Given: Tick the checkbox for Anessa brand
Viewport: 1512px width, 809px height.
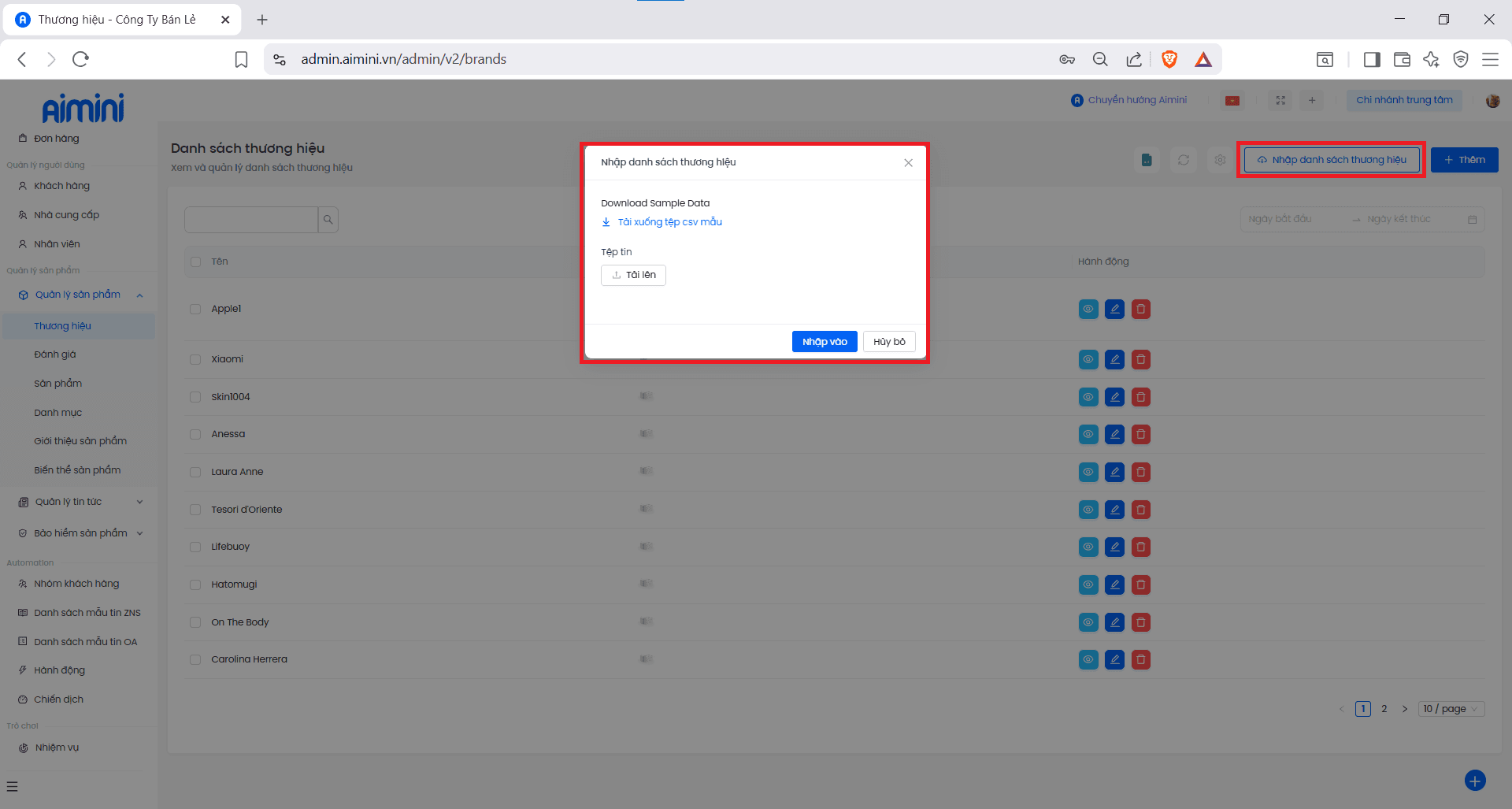Looking at the screenshot, I should [195, 435].
